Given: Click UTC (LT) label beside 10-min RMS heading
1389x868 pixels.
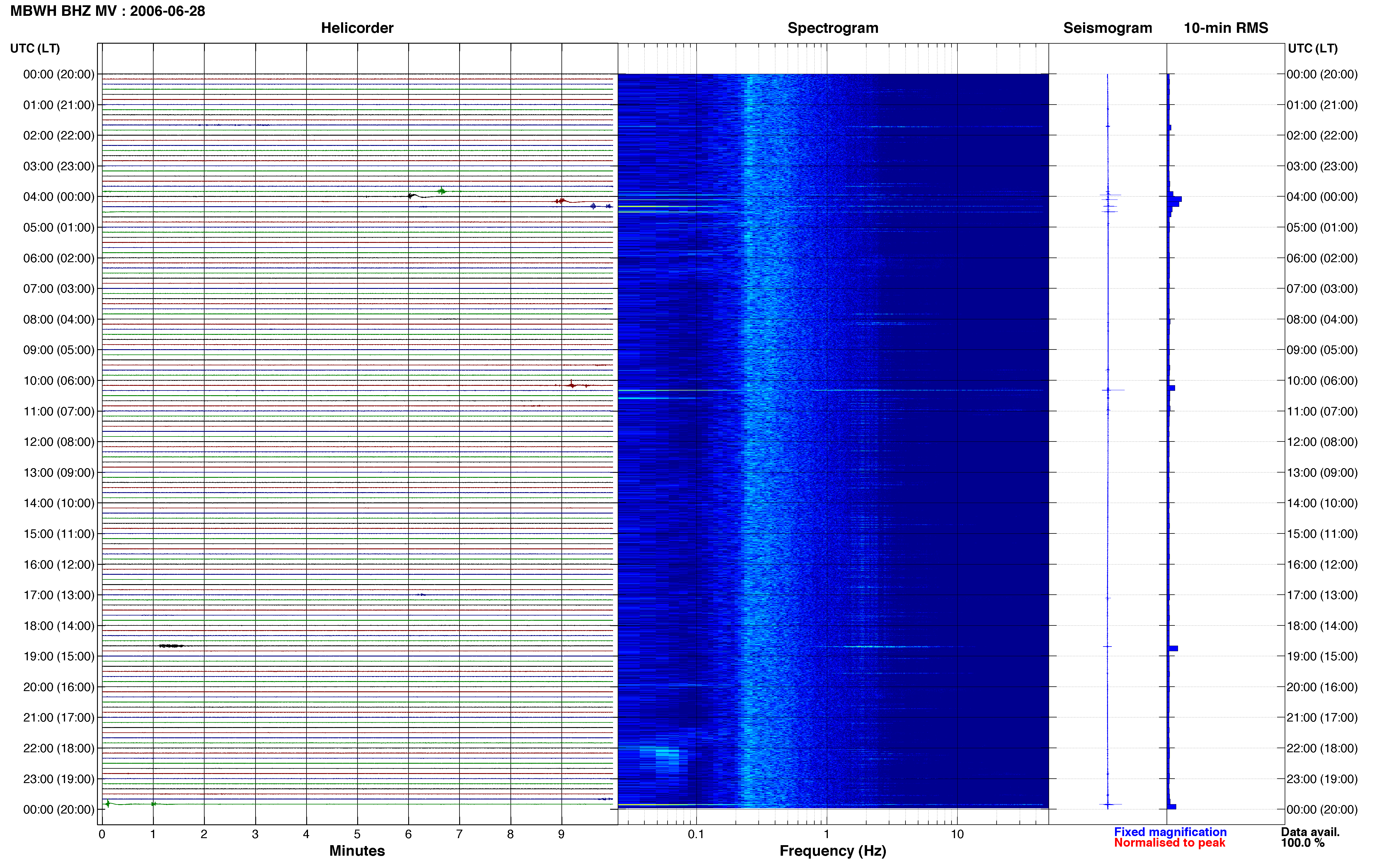Looking at the screenshot, I should [1312, 48].
